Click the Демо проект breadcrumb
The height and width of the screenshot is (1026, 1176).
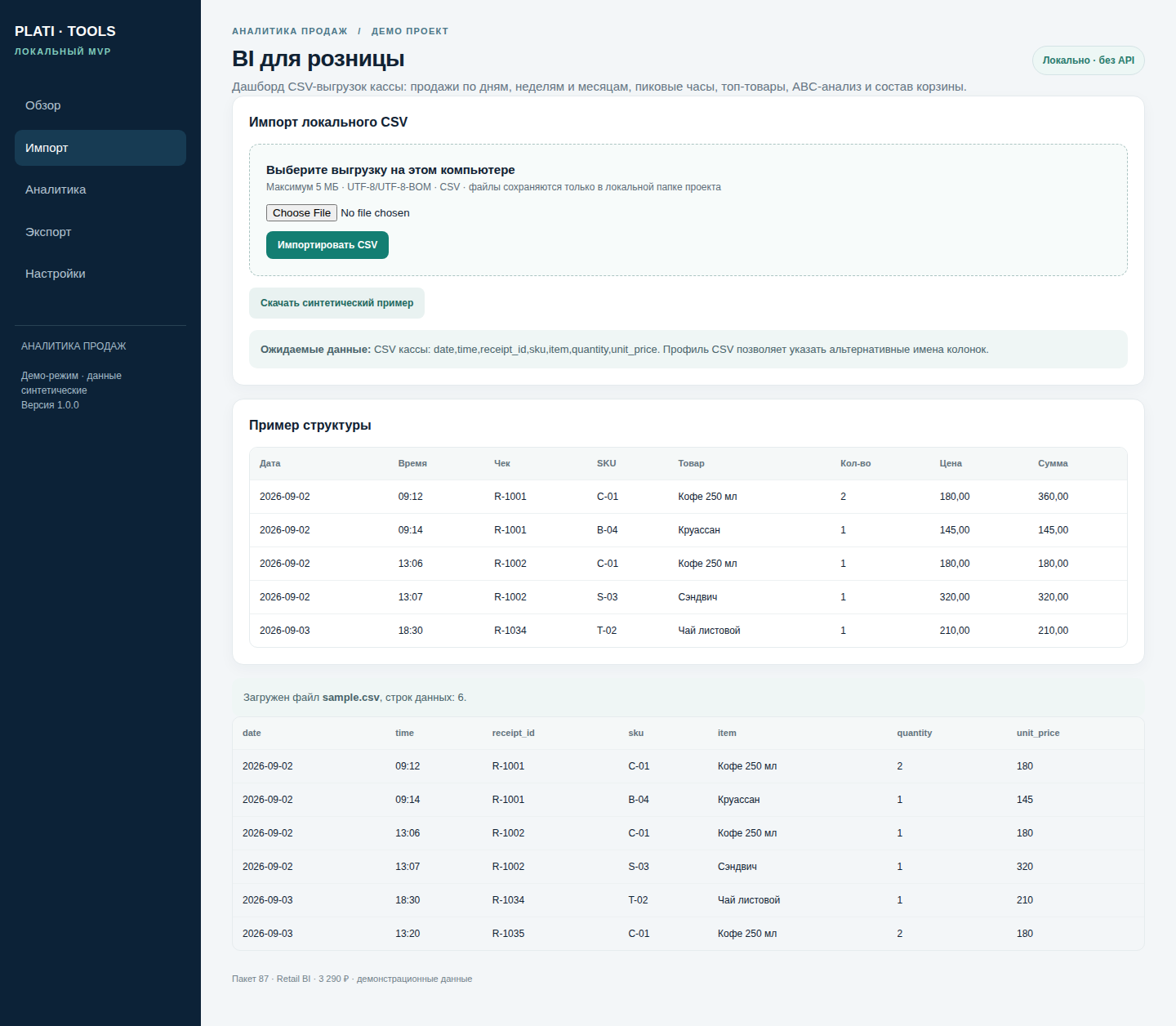410,31
